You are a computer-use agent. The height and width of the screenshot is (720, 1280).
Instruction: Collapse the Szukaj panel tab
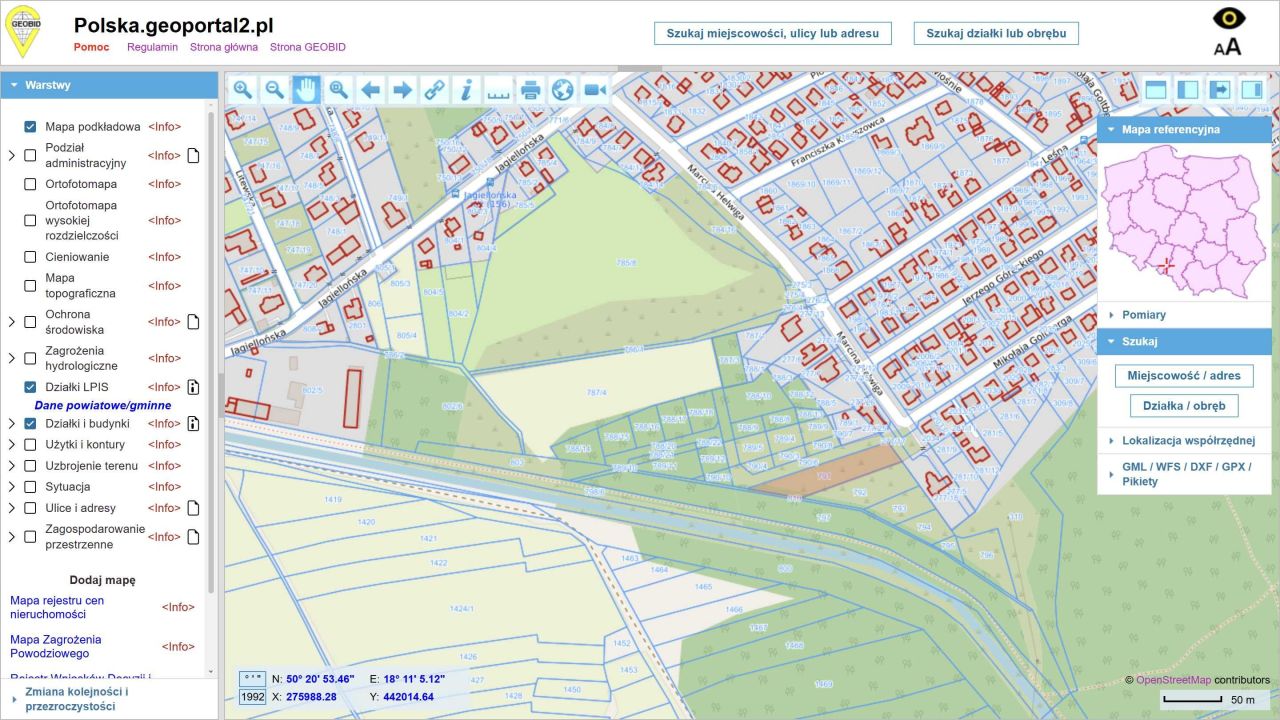(1185, 342)
